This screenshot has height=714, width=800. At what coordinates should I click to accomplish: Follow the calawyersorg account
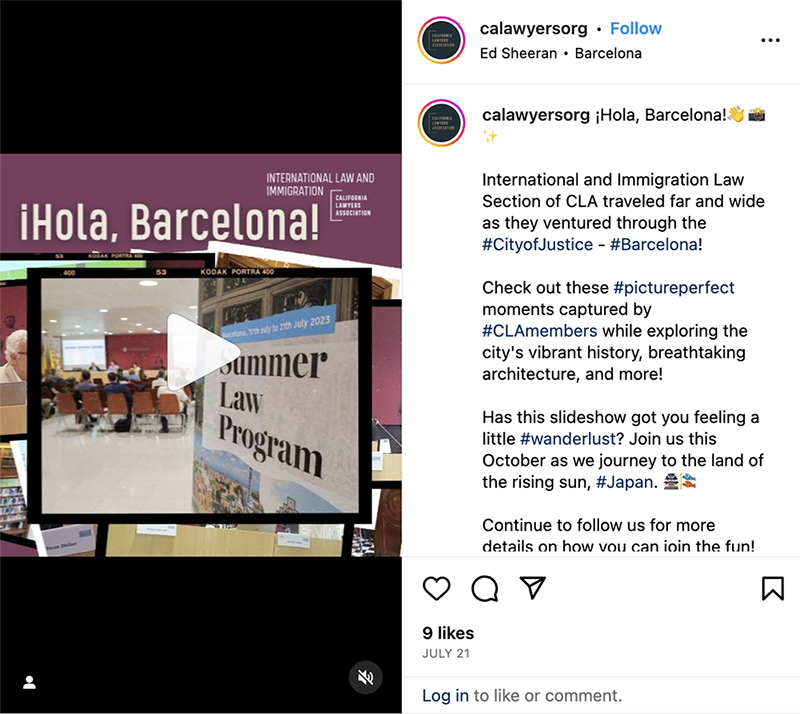click(636, 29)
